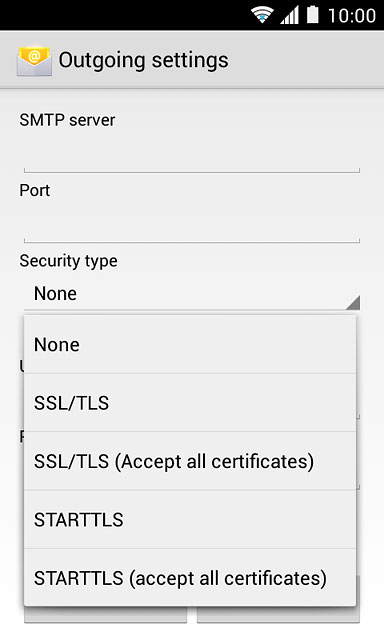
Task: Tap the Security type spinner's corner triangle
Action: click(x=353, y=302)
